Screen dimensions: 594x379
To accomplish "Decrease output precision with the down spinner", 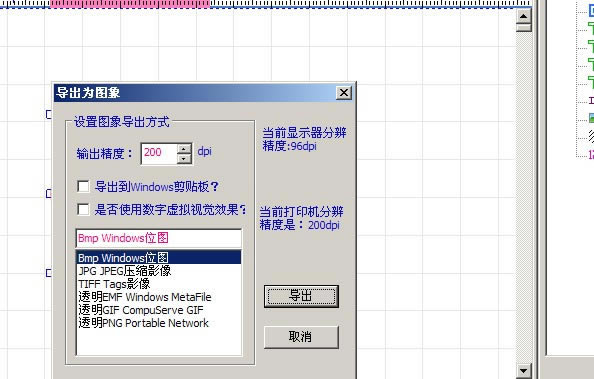I will pyautogui.click(x=184, y=158).
